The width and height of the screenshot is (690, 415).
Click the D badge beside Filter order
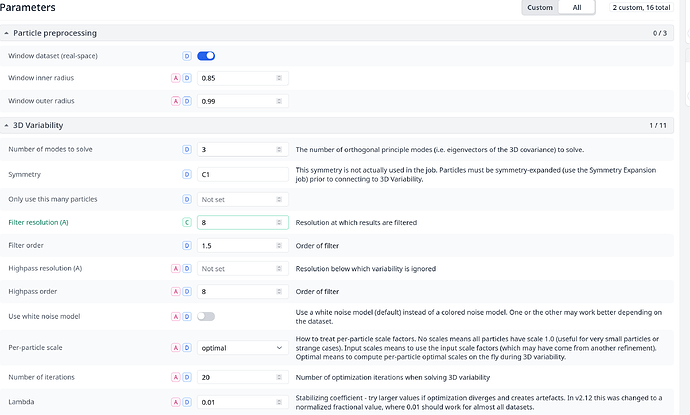point(186,245)
